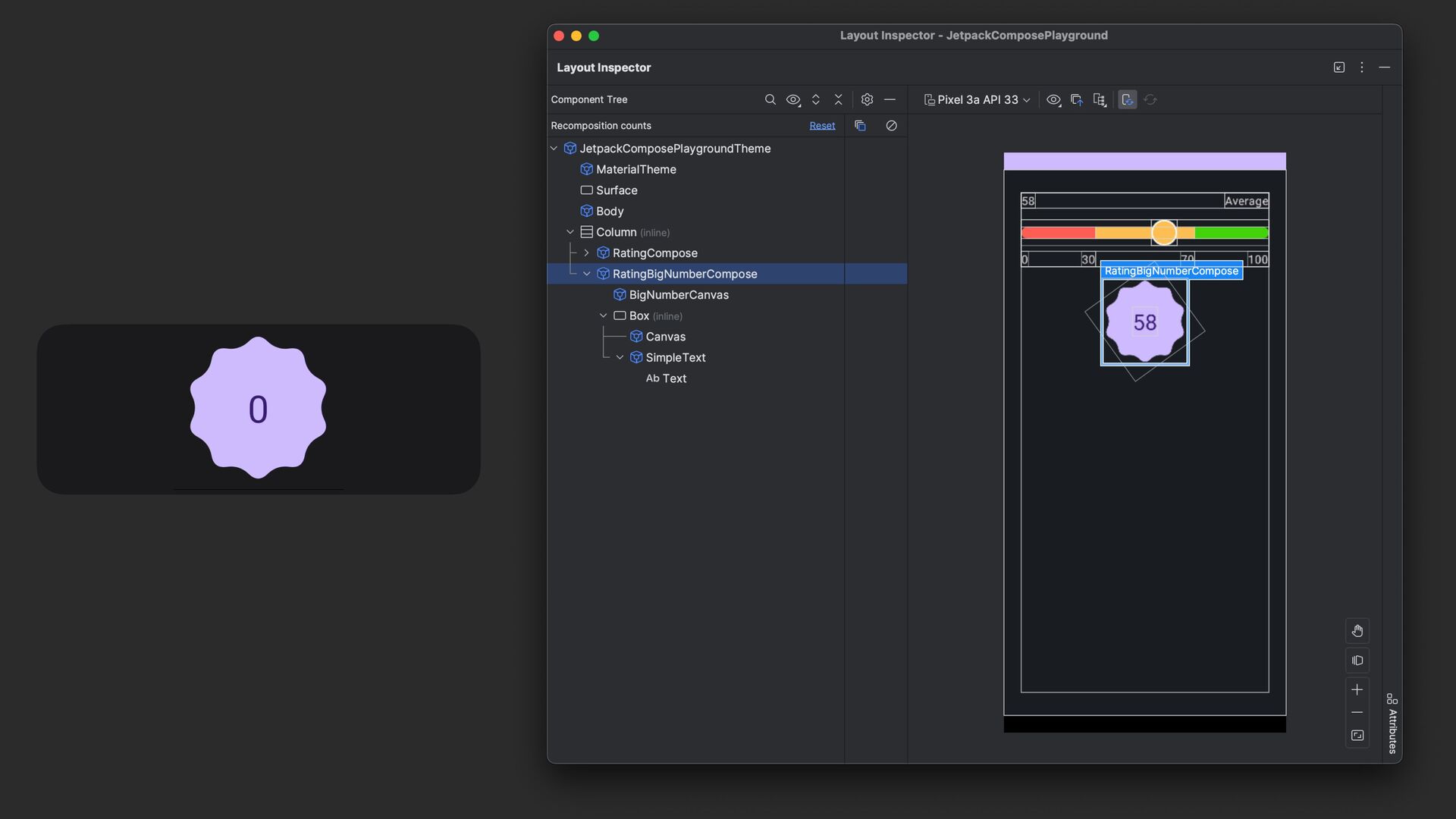Click zoom to fit icon
Viewport: 1456px width, 819px height.
point(1357,736)
